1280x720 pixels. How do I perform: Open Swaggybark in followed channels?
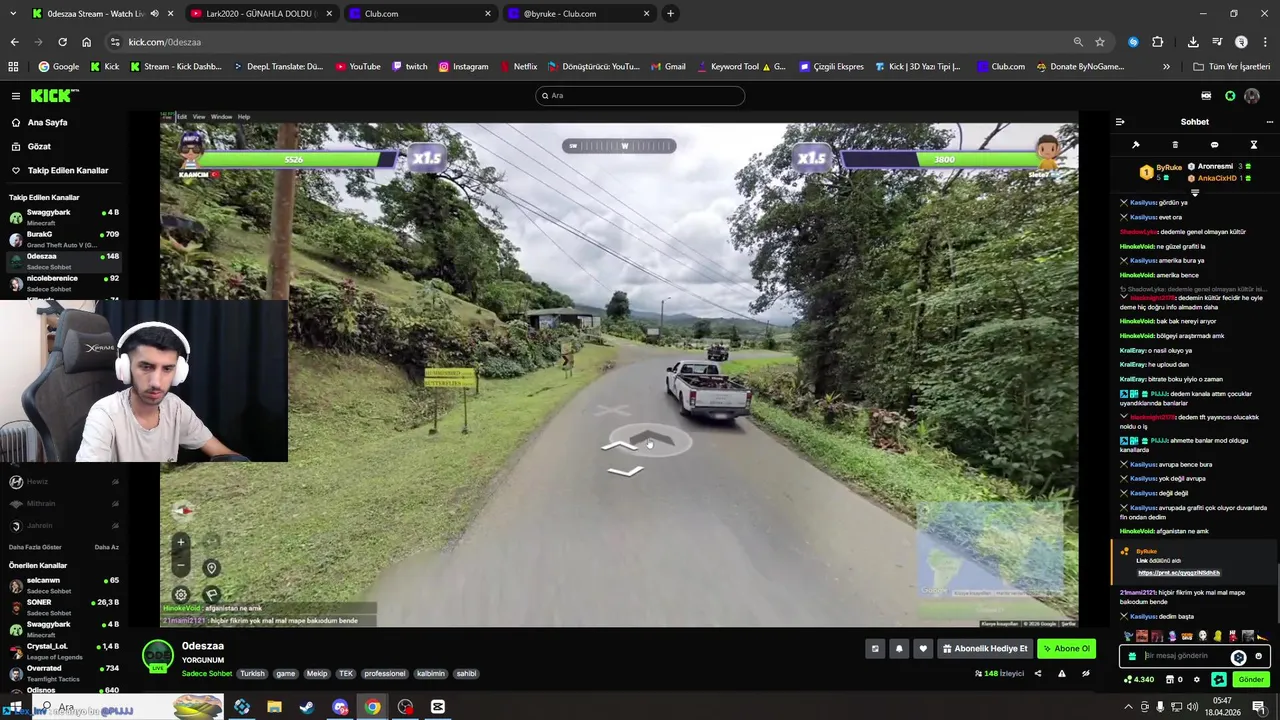tap(62, 216)
